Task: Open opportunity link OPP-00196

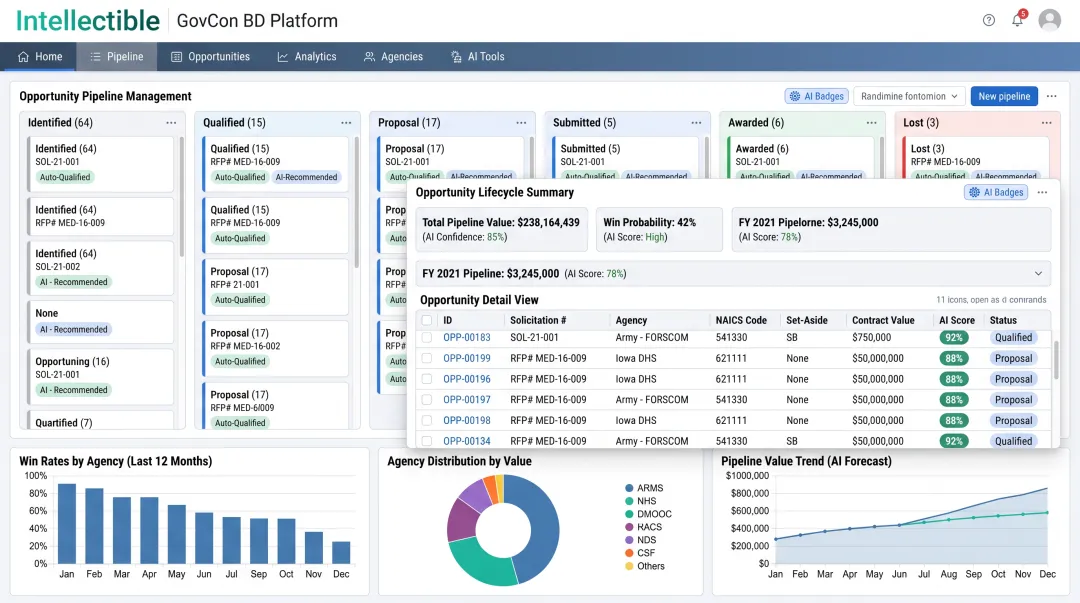Action: 466,379
